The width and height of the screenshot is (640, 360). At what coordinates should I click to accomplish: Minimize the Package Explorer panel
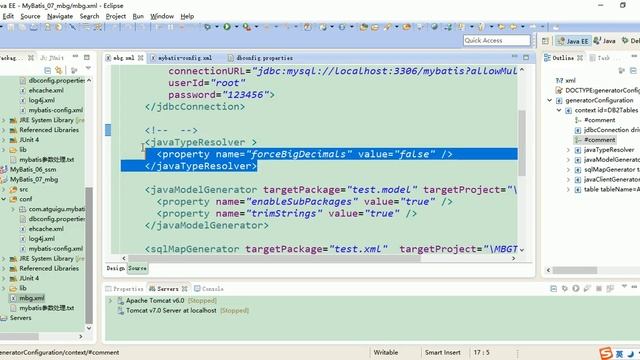point(76,57)
